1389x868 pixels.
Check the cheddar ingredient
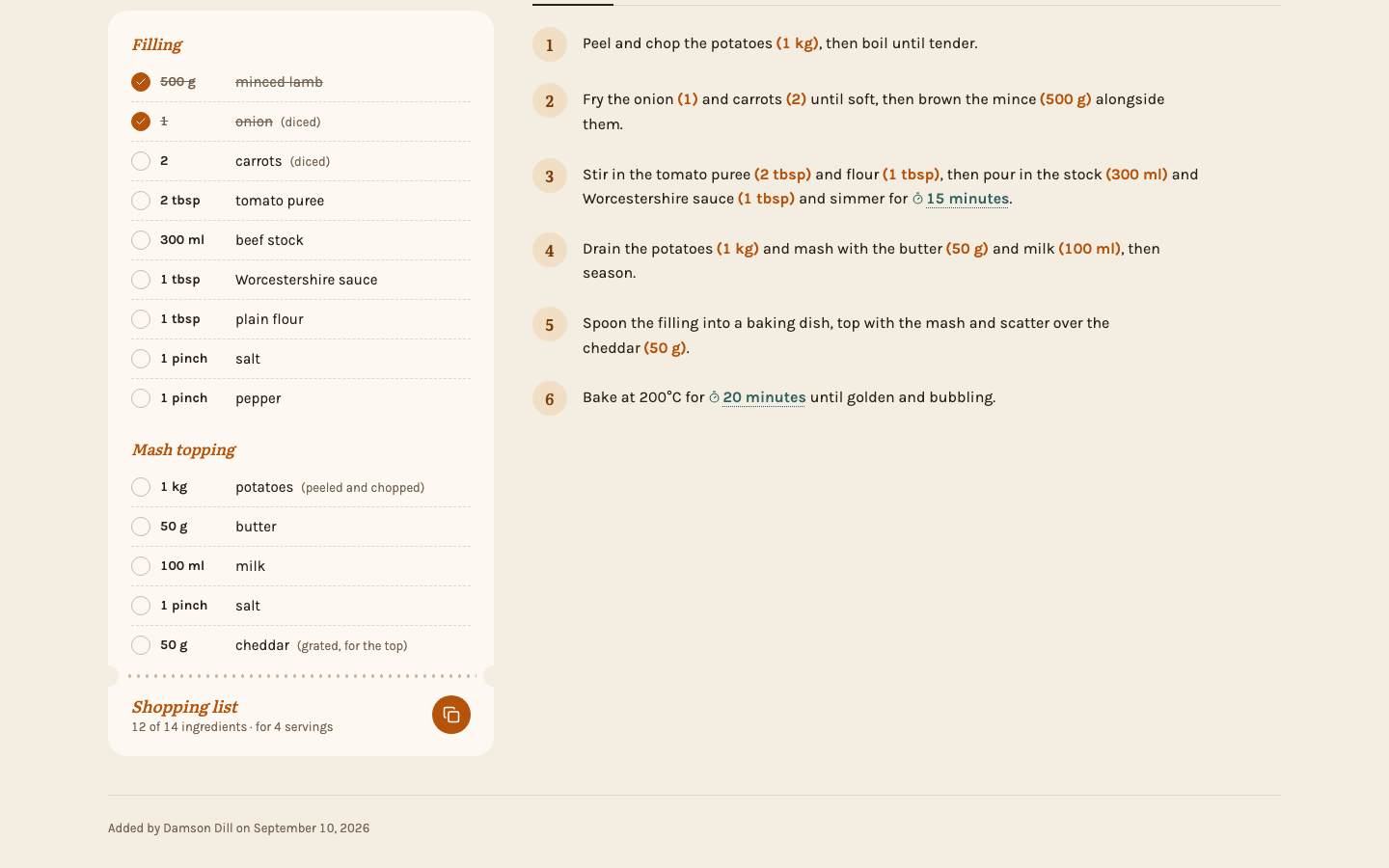(141, 645)
